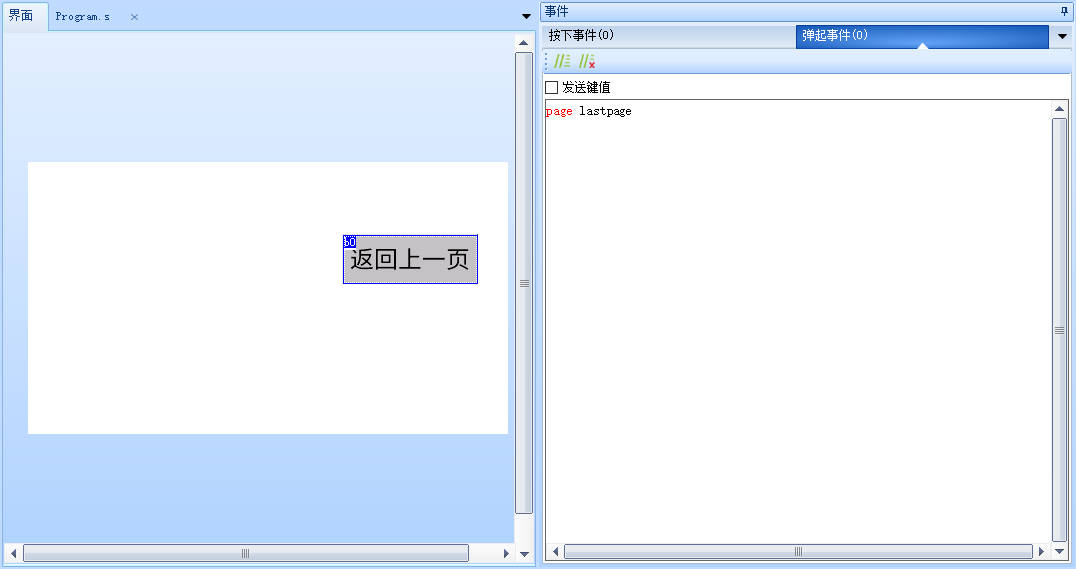Click left arrow of canvas horizontal scrollbar
Screen dimensions: 1076x569
tap(13, 553)
